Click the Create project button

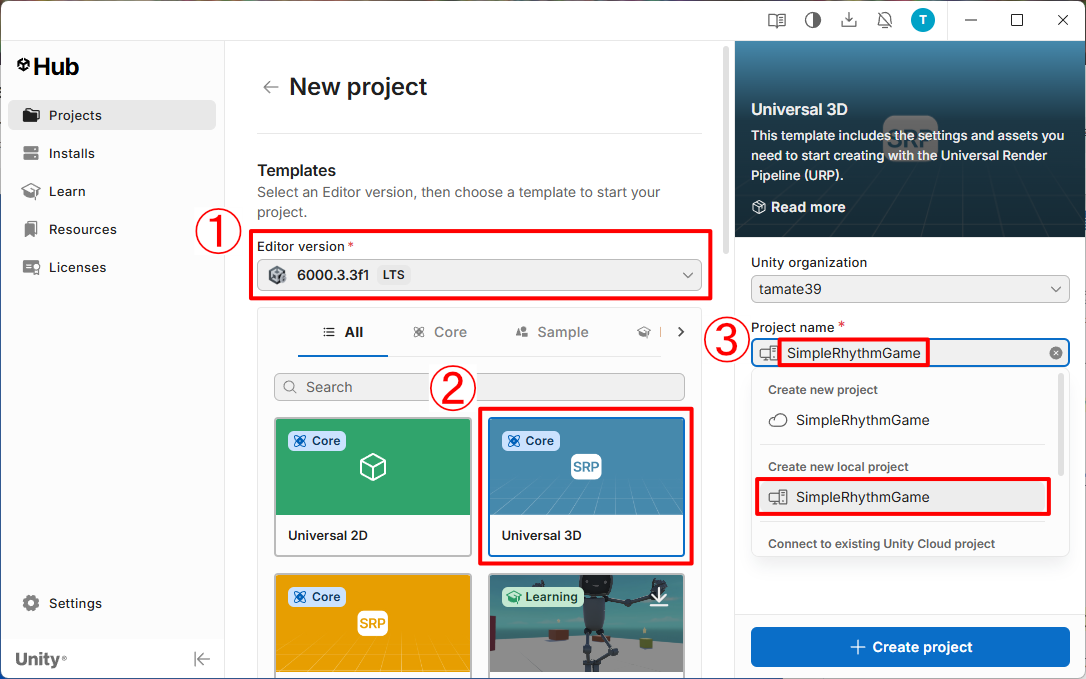pyautogui.click(x=910, y=647)
